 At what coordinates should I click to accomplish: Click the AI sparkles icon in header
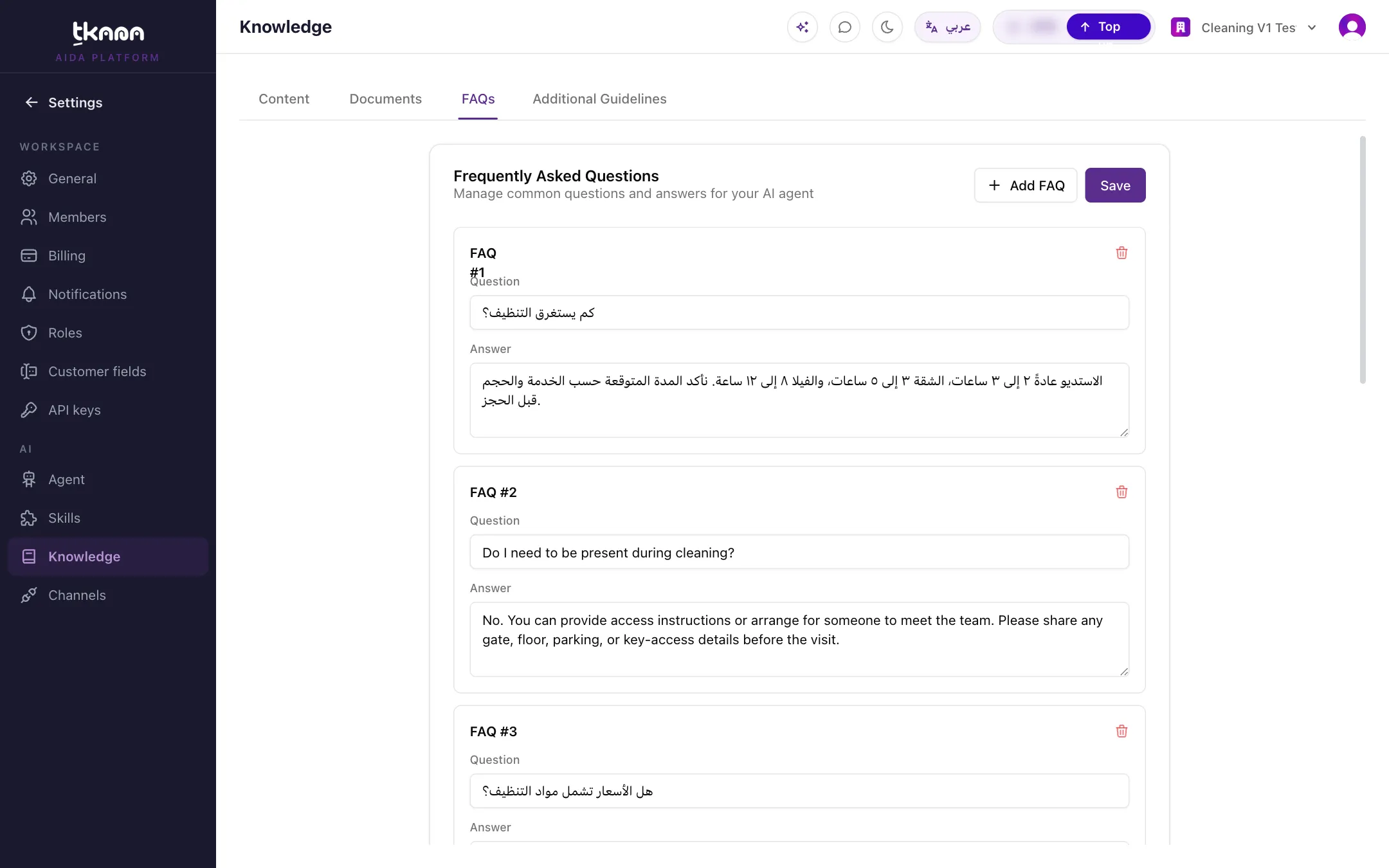coord(802,27)
